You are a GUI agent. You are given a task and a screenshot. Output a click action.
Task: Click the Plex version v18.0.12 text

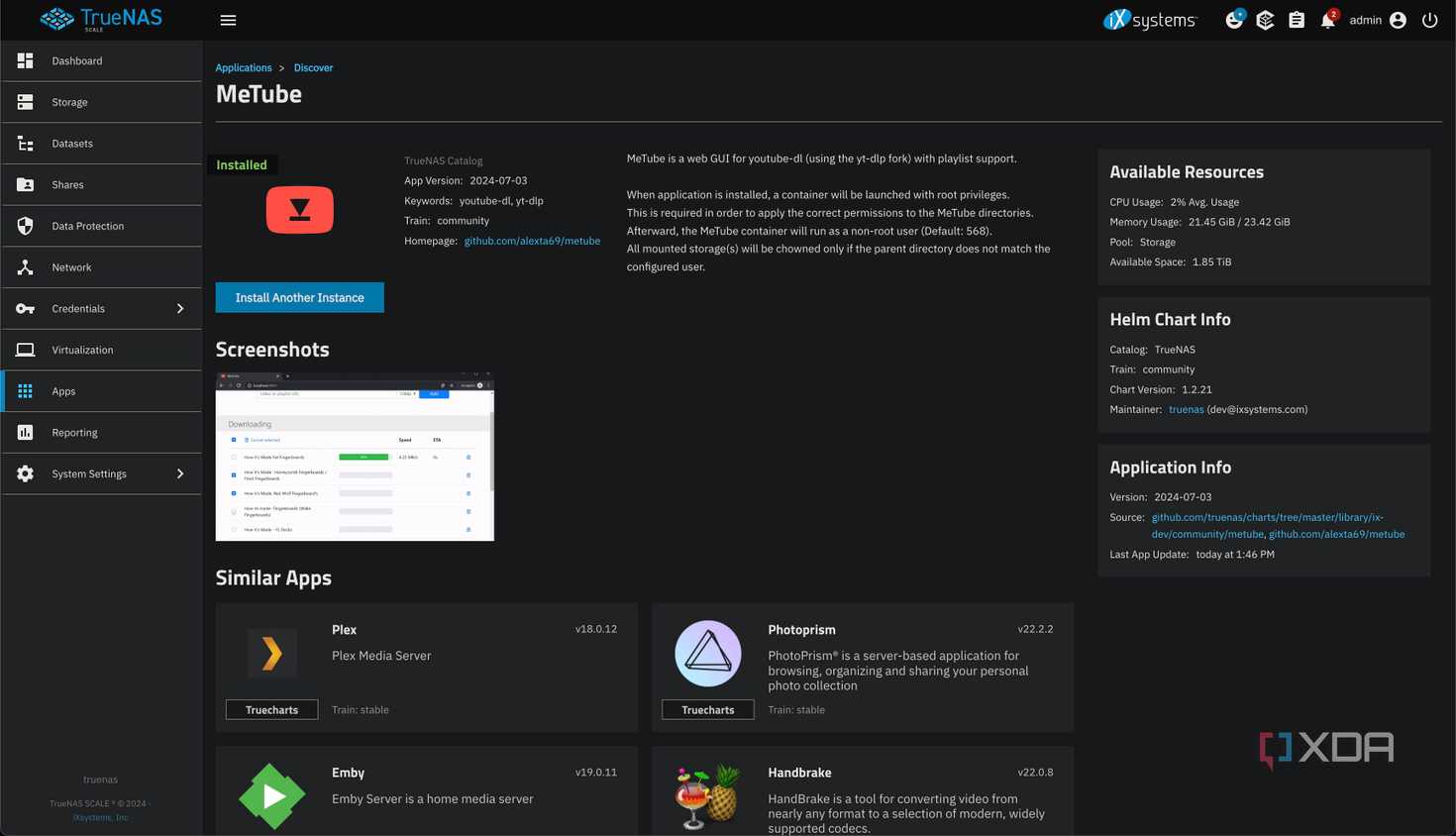tap(596, 629)
